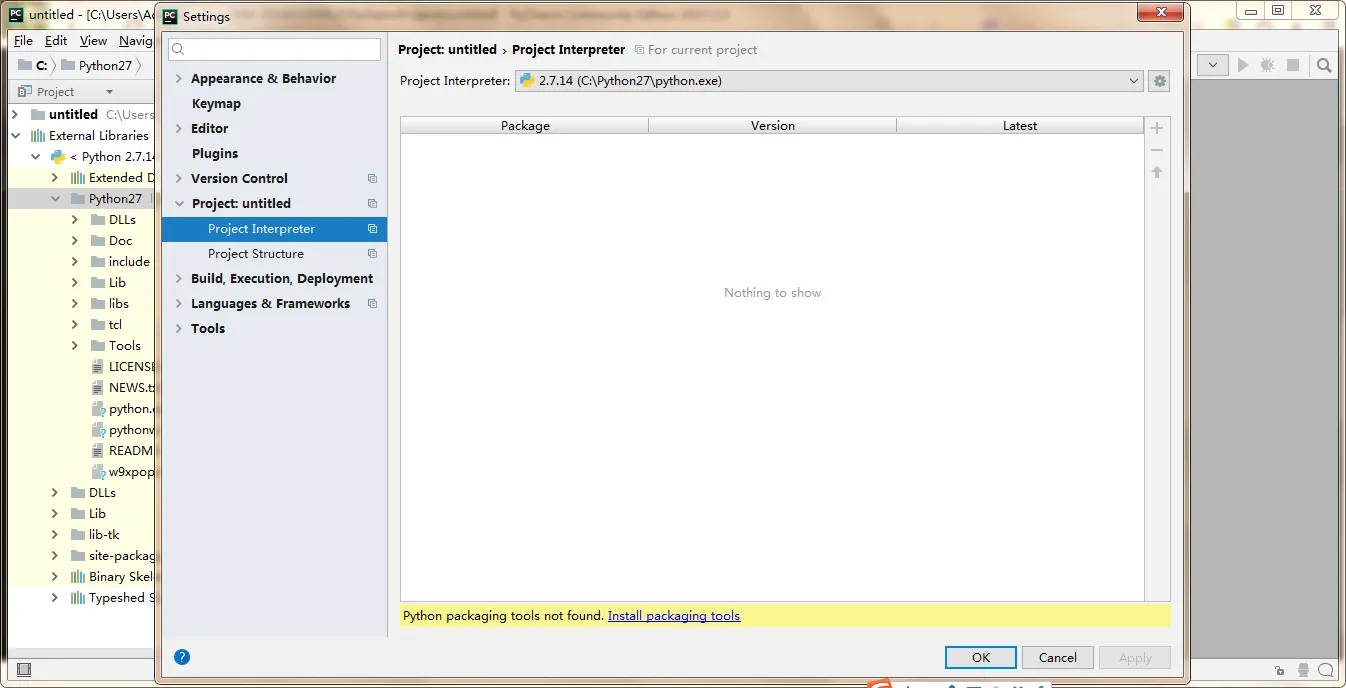Select Project Interpreter settings page
Screen dimensions: 1346x688
point(261,229)
